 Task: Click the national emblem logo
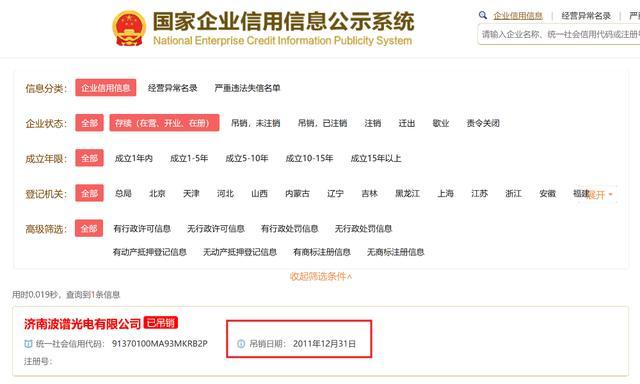tap(129, 28)
